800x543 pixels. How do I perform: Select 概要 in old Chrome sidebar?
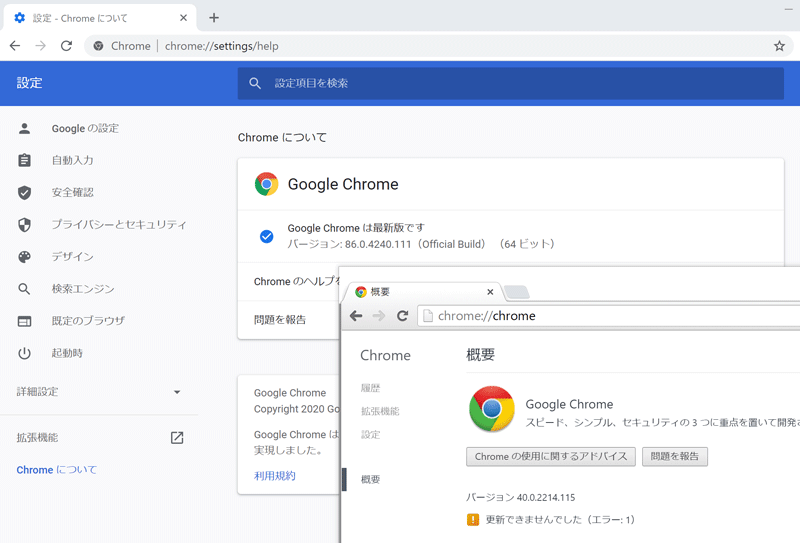[370, 479]
